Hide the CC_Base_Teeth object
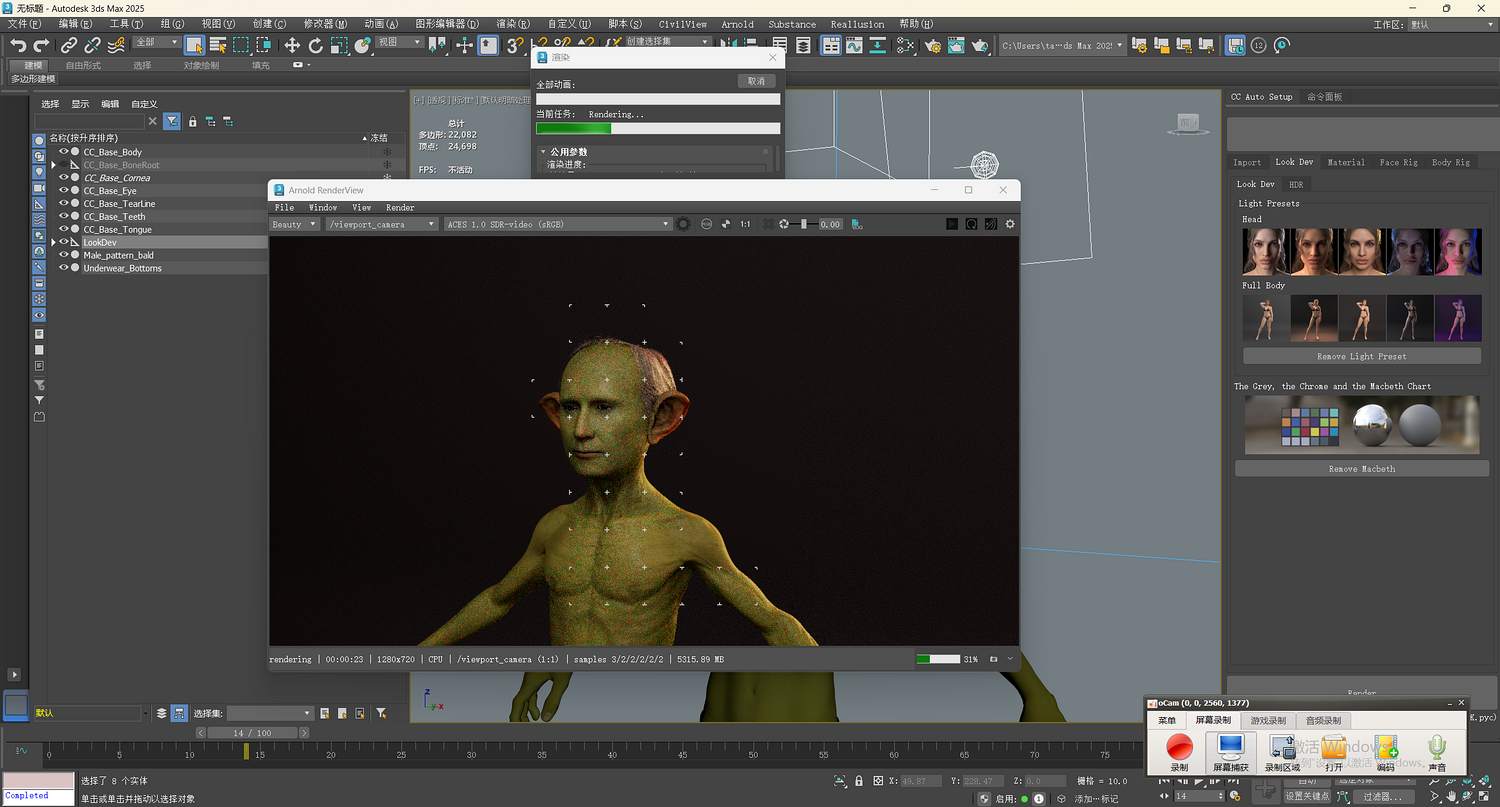 [64, 216]
